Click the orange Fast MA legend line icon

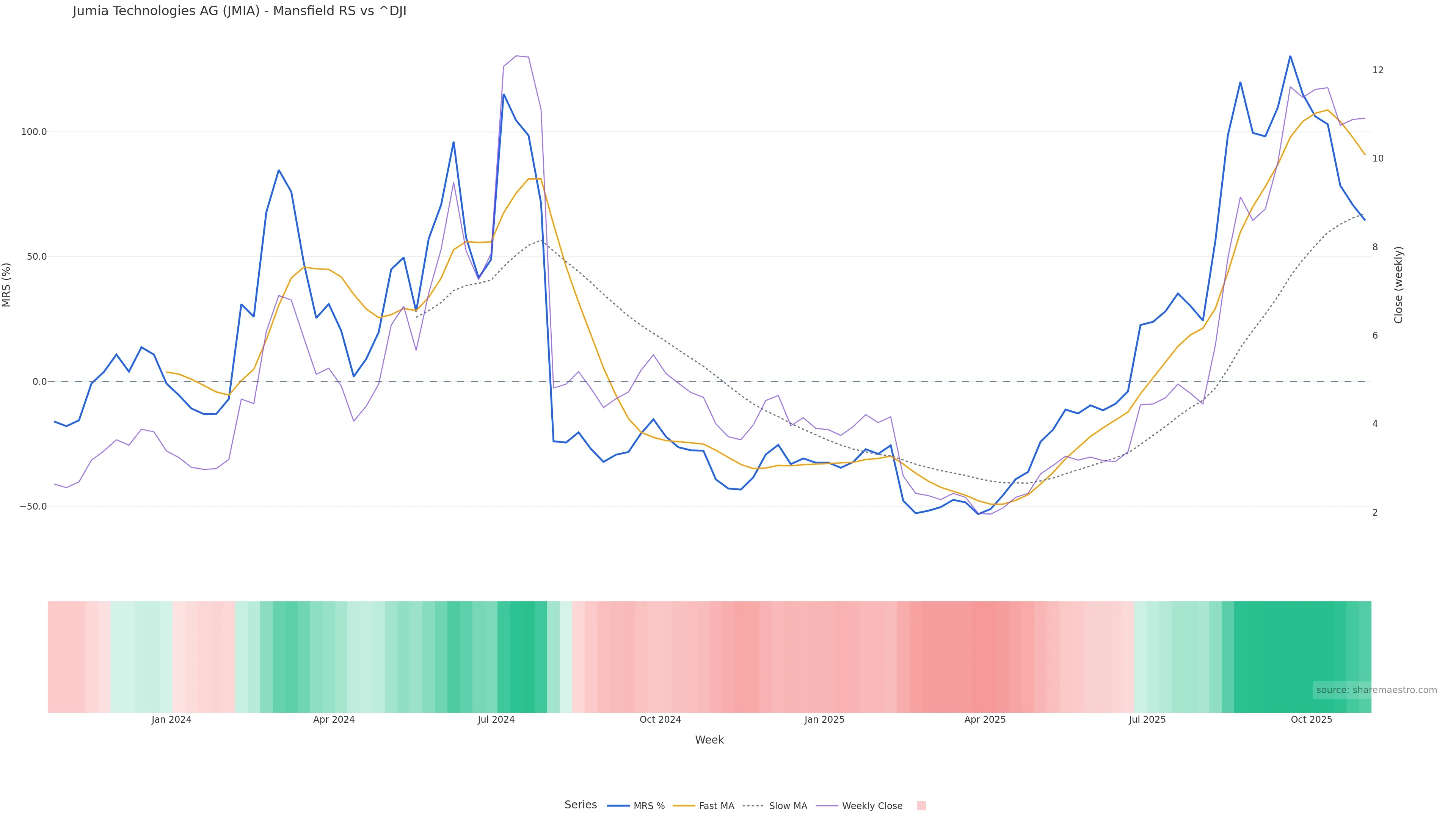[x=684, y=806]
